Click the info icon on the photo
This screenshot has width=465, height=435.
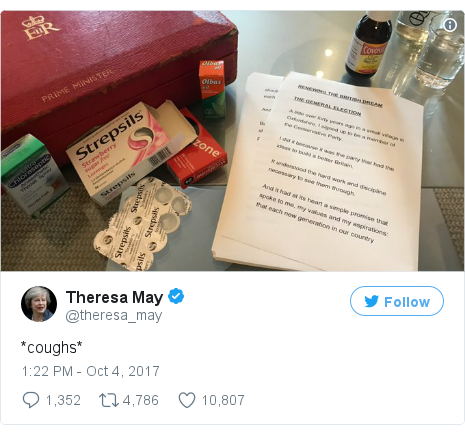click(x=450, y=25)
